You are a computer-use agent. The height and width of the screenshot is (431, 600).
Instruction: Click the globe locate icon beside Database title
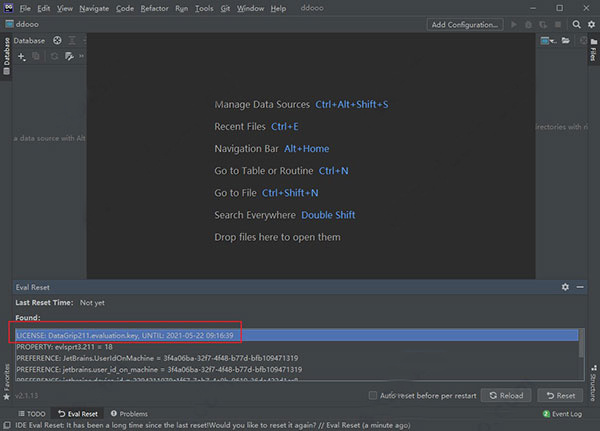click(57, 41)
